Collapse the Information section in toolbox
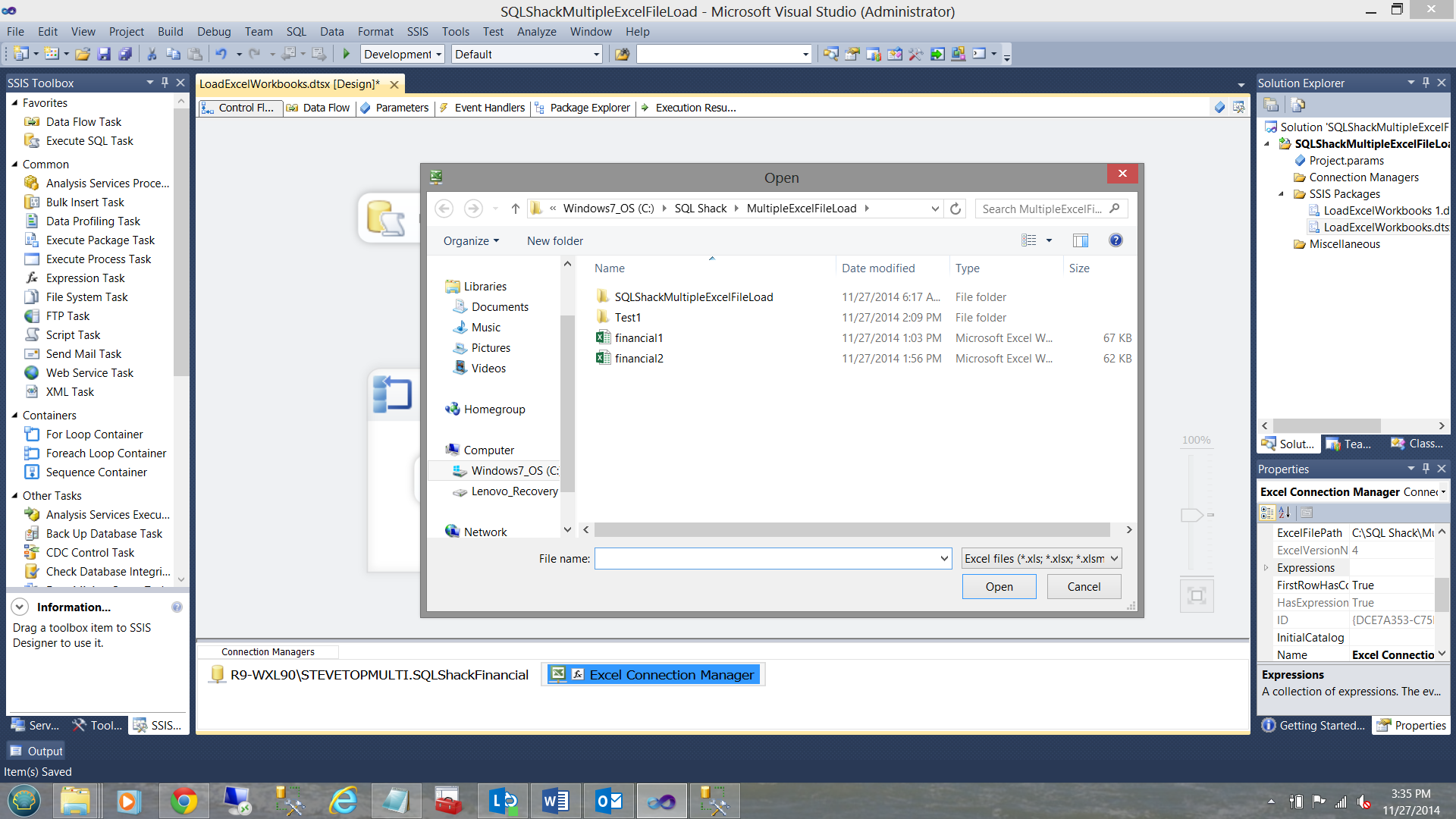The height and width of the screenshot is (819, 1456). (x=20, y=607)
